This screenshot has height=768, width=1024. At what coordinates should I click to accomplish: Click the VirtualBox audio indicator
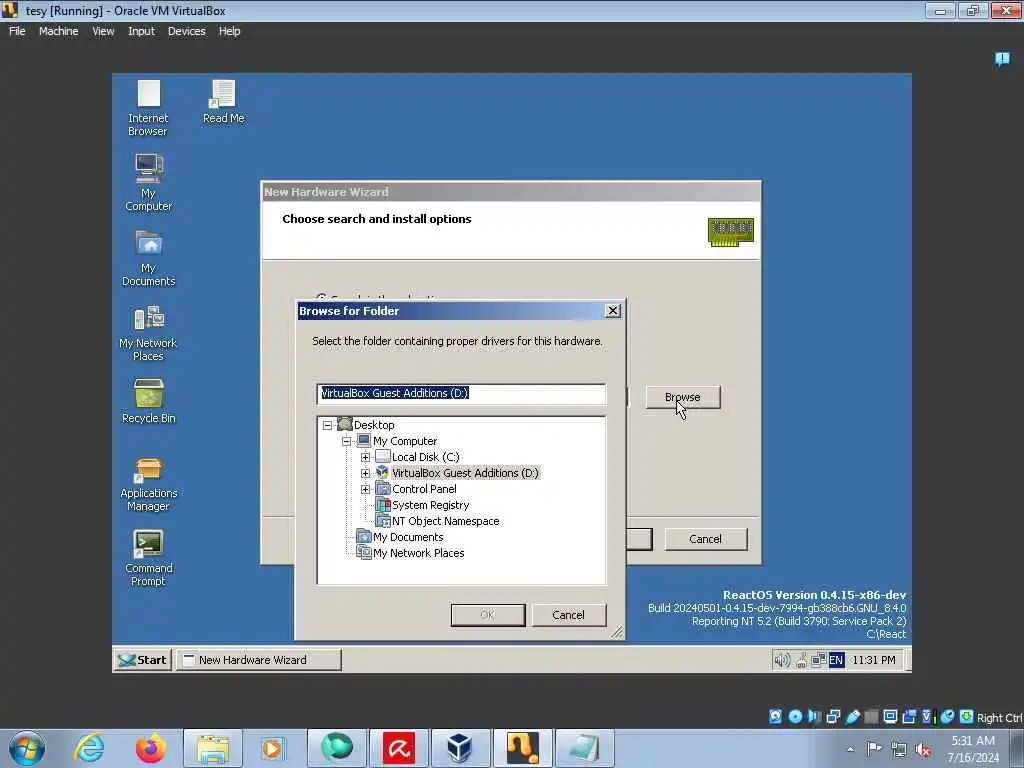(814, 716)
